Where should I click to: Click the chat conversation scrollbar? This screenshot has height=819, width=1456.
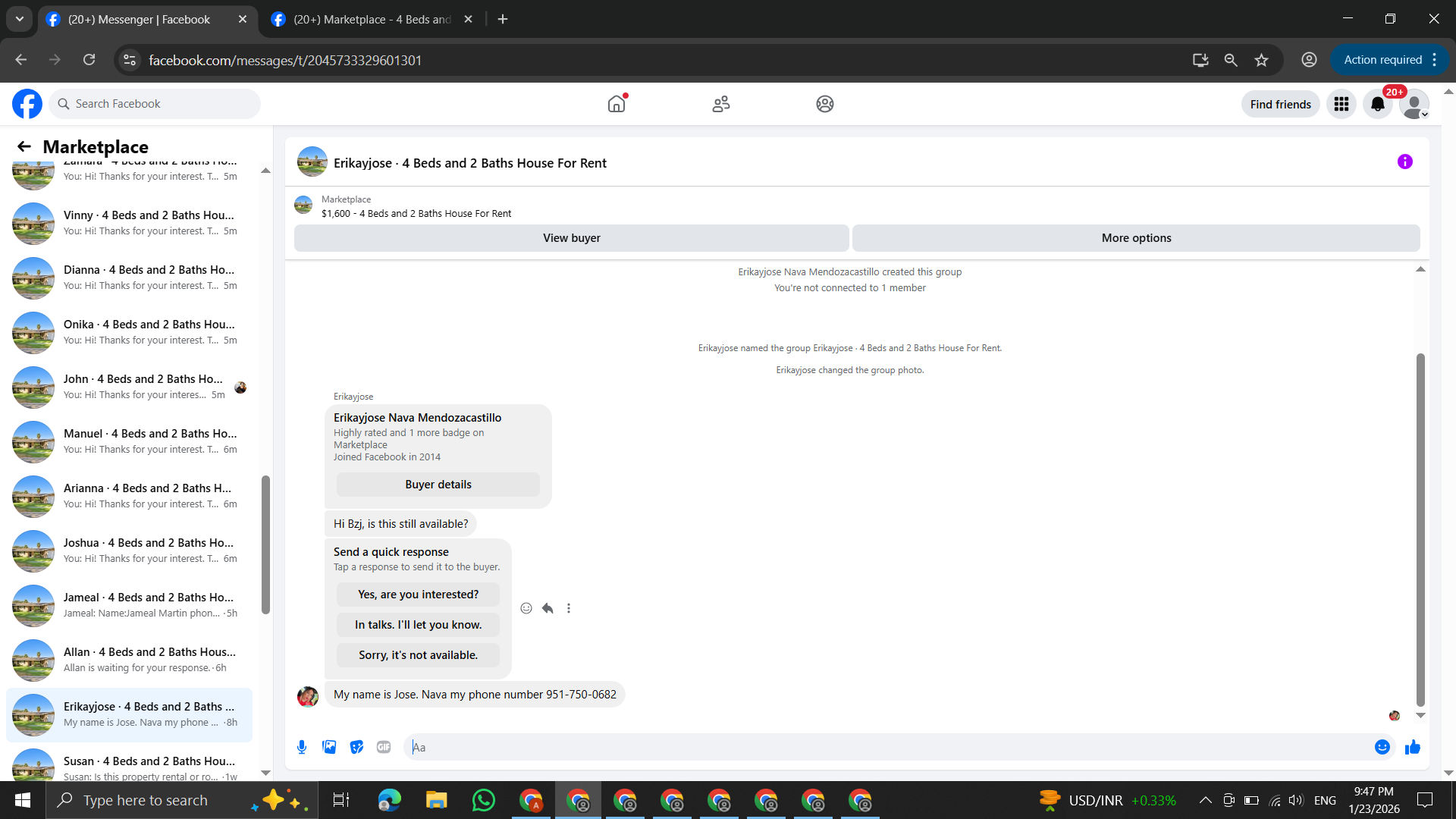[1420, 531]
